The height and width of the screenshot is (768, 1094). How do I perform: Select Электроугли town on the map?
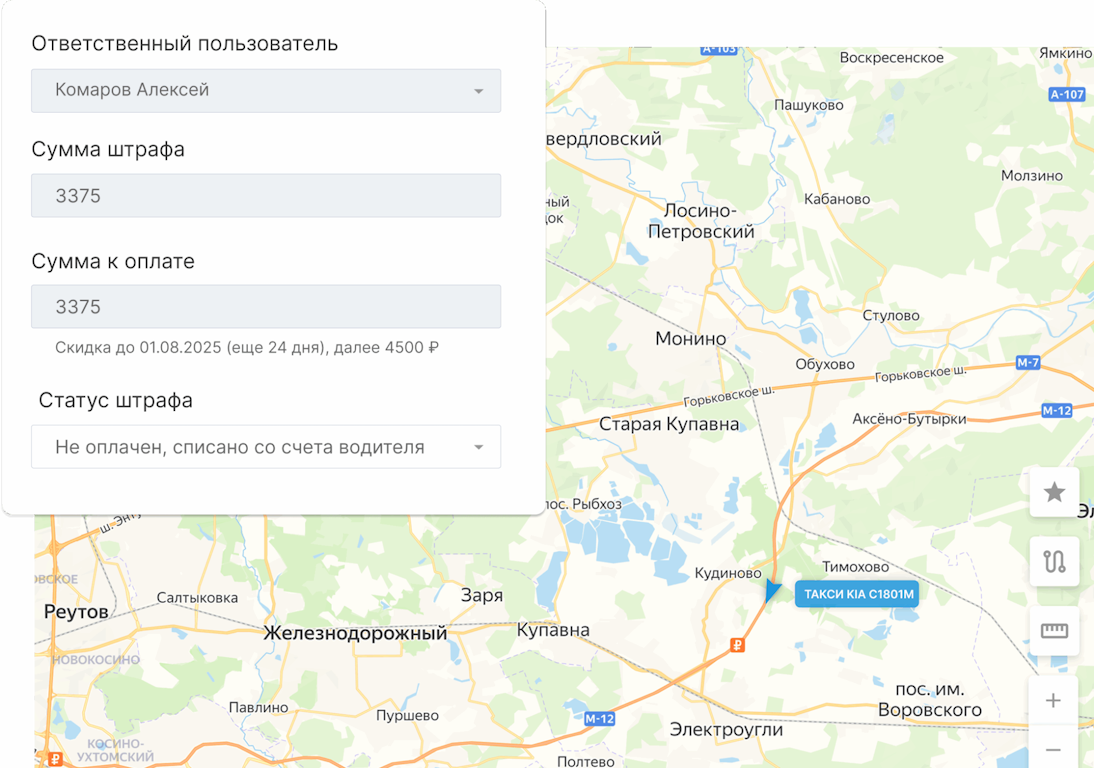(726, 729)
